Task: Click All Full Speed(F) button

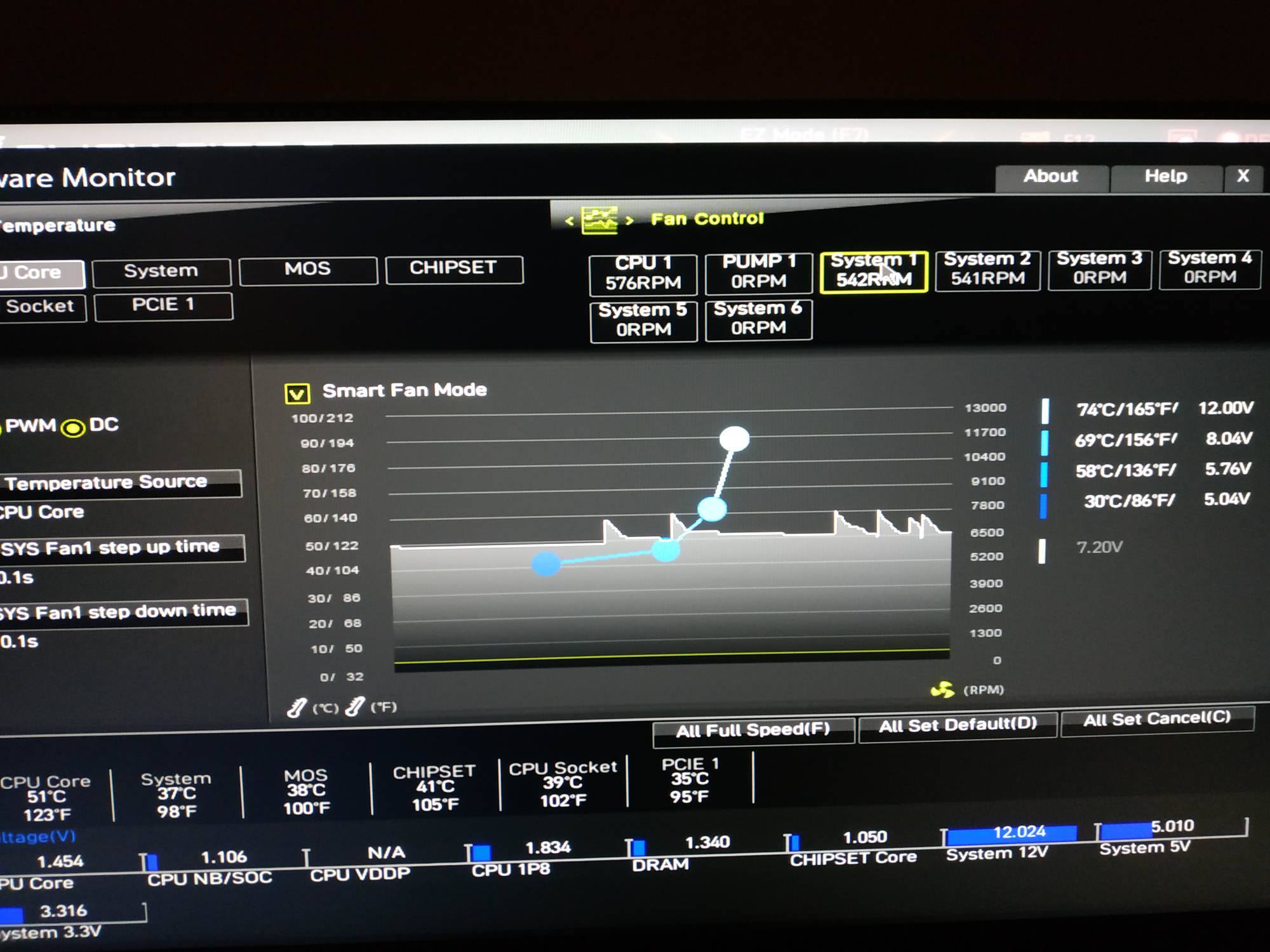Action: [x=753, y=732]
